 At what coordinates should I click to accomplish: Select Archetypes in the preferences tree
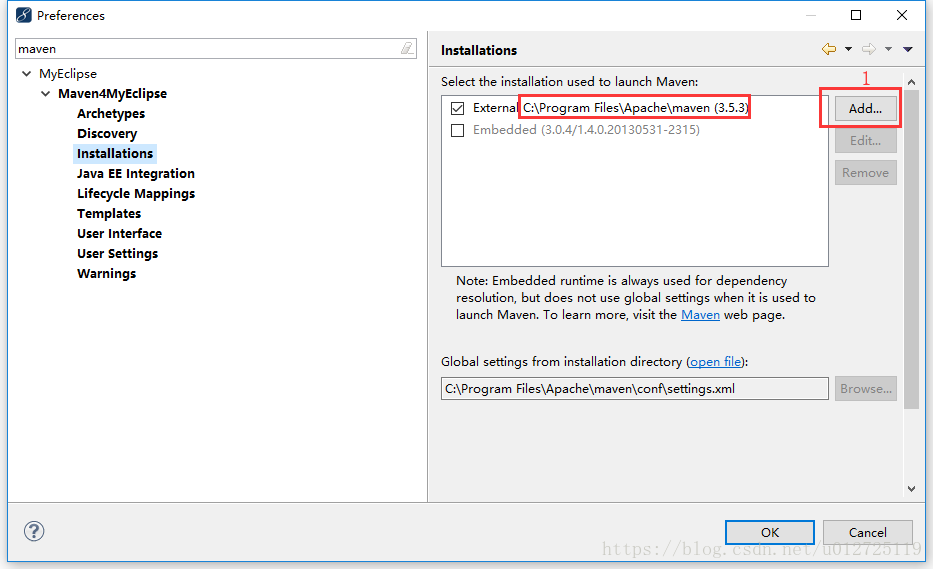click(111, 114)
